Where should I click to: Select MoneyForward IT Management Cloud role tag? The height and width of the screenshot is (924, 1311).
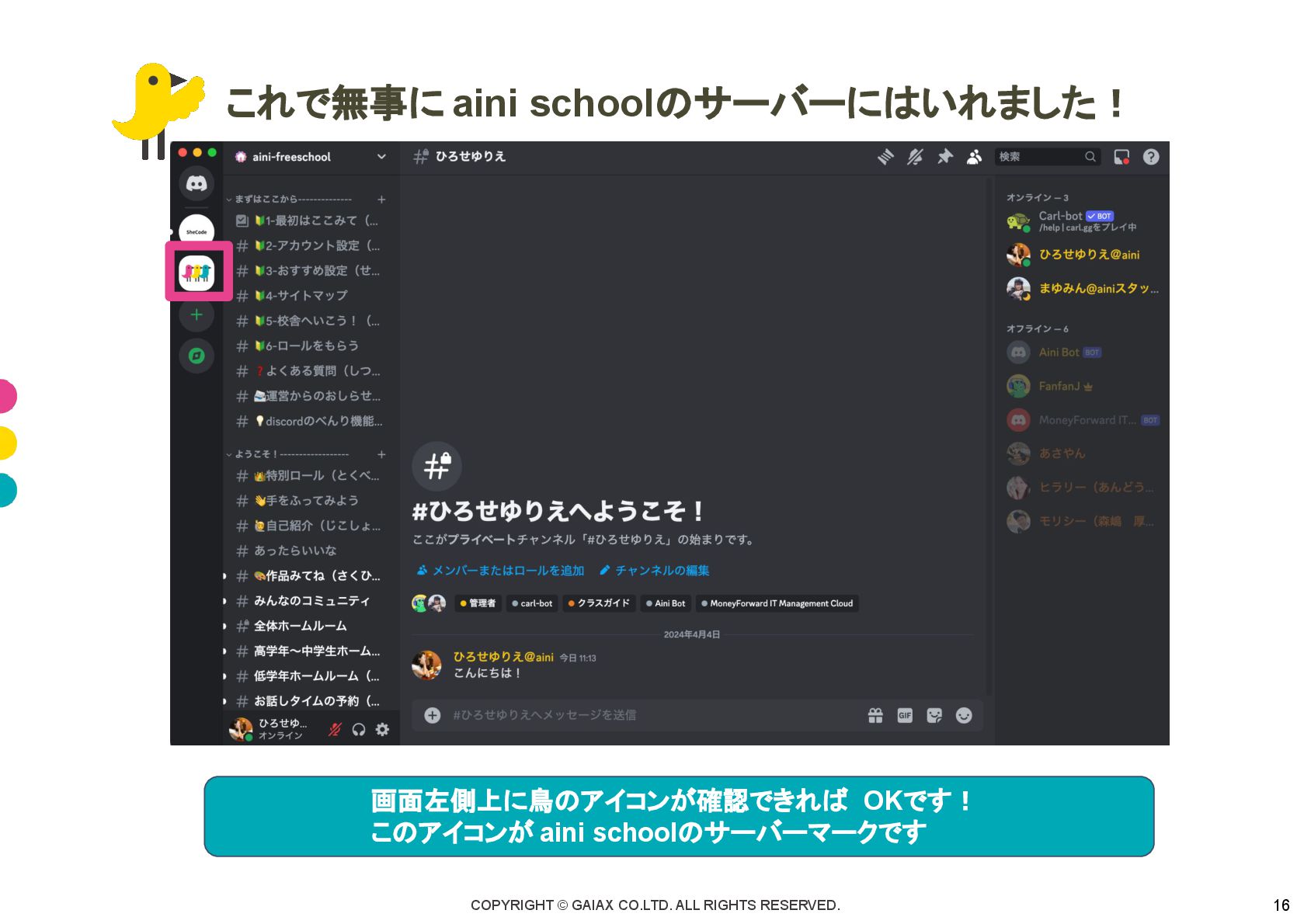coord(777,603)
